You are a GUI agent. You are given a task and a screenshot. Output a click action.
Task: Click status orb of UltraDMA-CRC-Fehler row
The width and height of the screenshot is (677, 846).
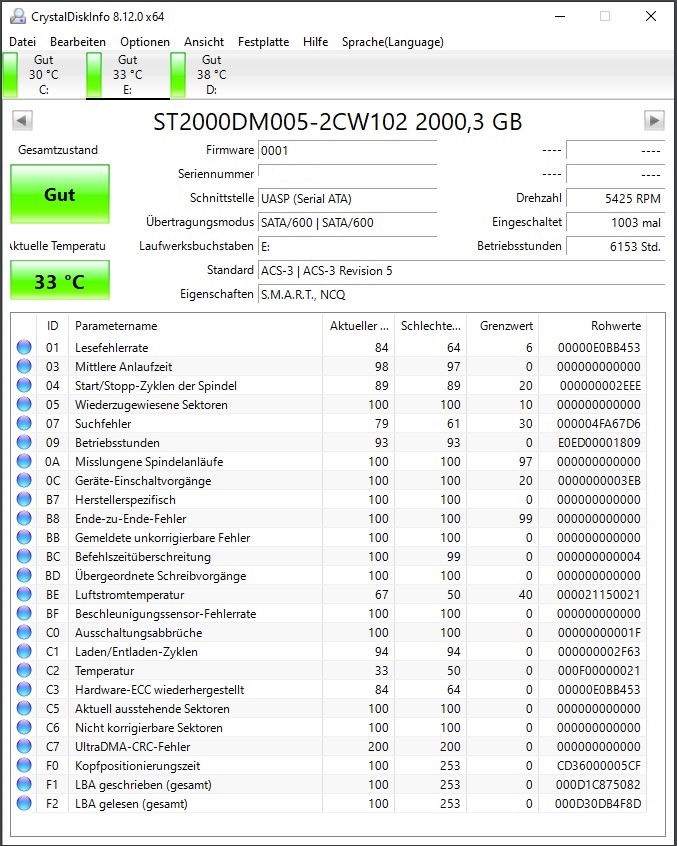tap(24, 747)
